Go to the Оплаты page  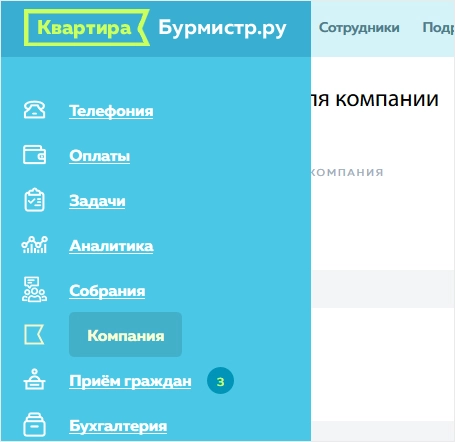tap(100, 156)
